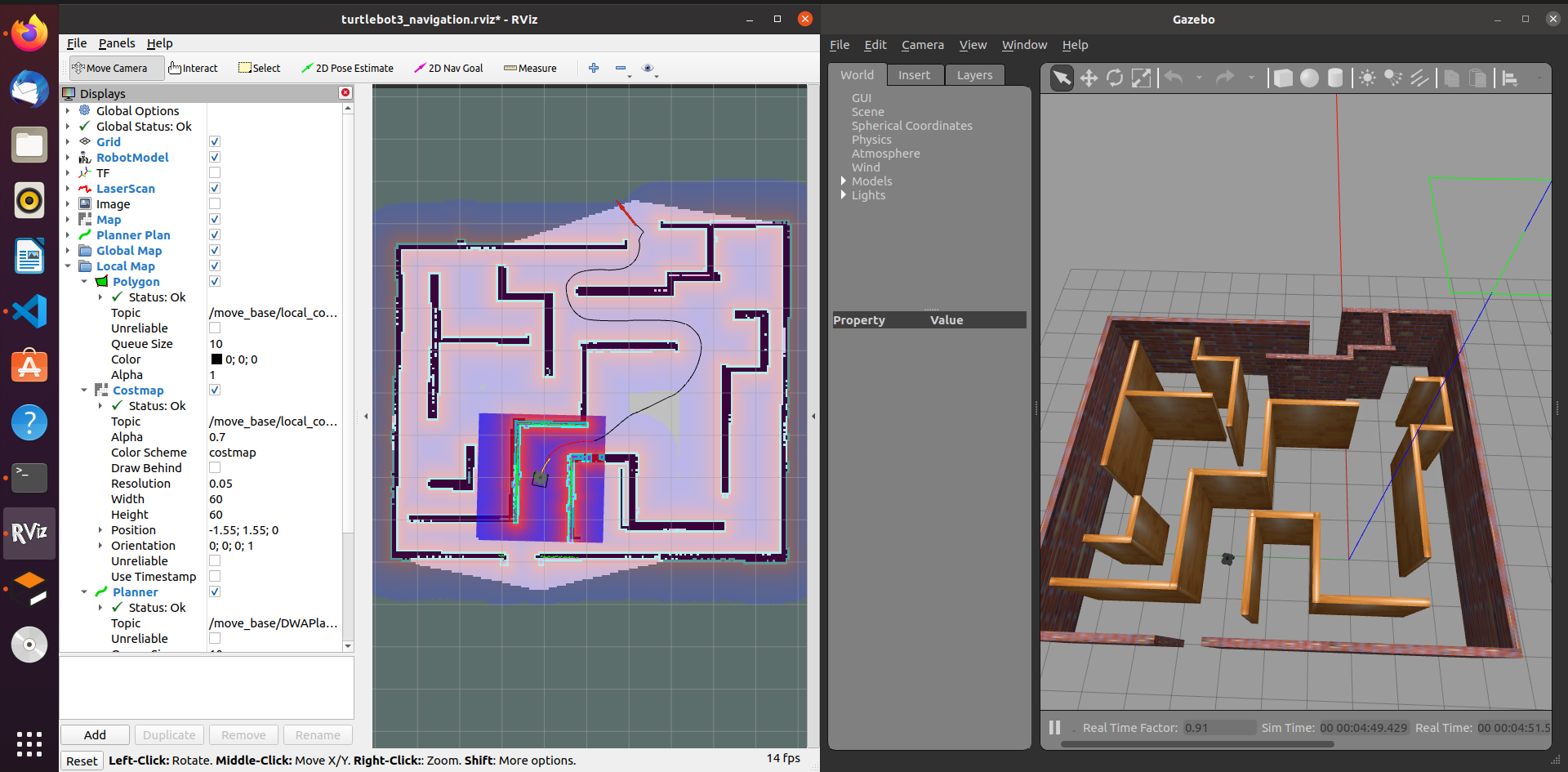Viewport: 1568px width, 772px height.
Task: Toggle the LaserScan display checkbox
Action: click(215, 188)
